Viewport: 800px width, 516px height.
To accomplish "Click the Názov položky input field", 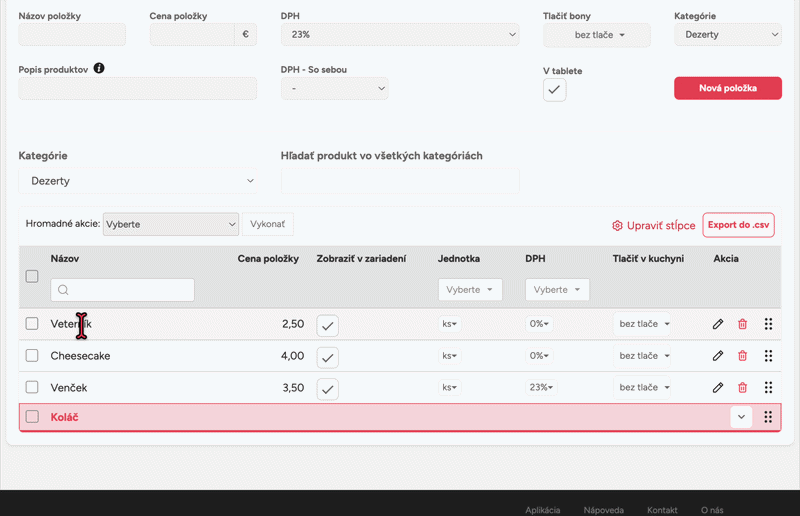I will coord(72,35).
